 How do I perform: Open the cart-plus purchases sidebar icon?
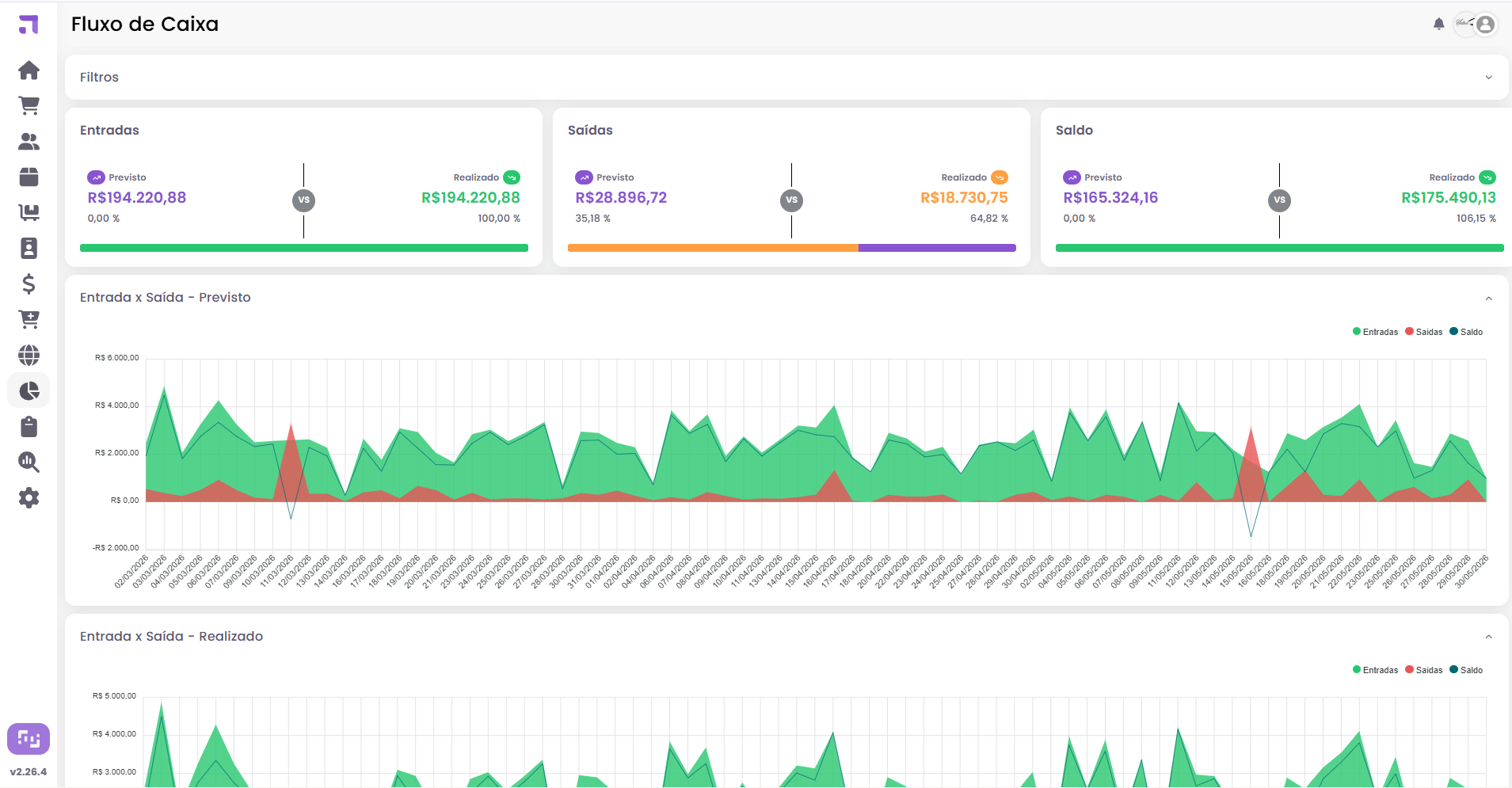coord(29,320)
